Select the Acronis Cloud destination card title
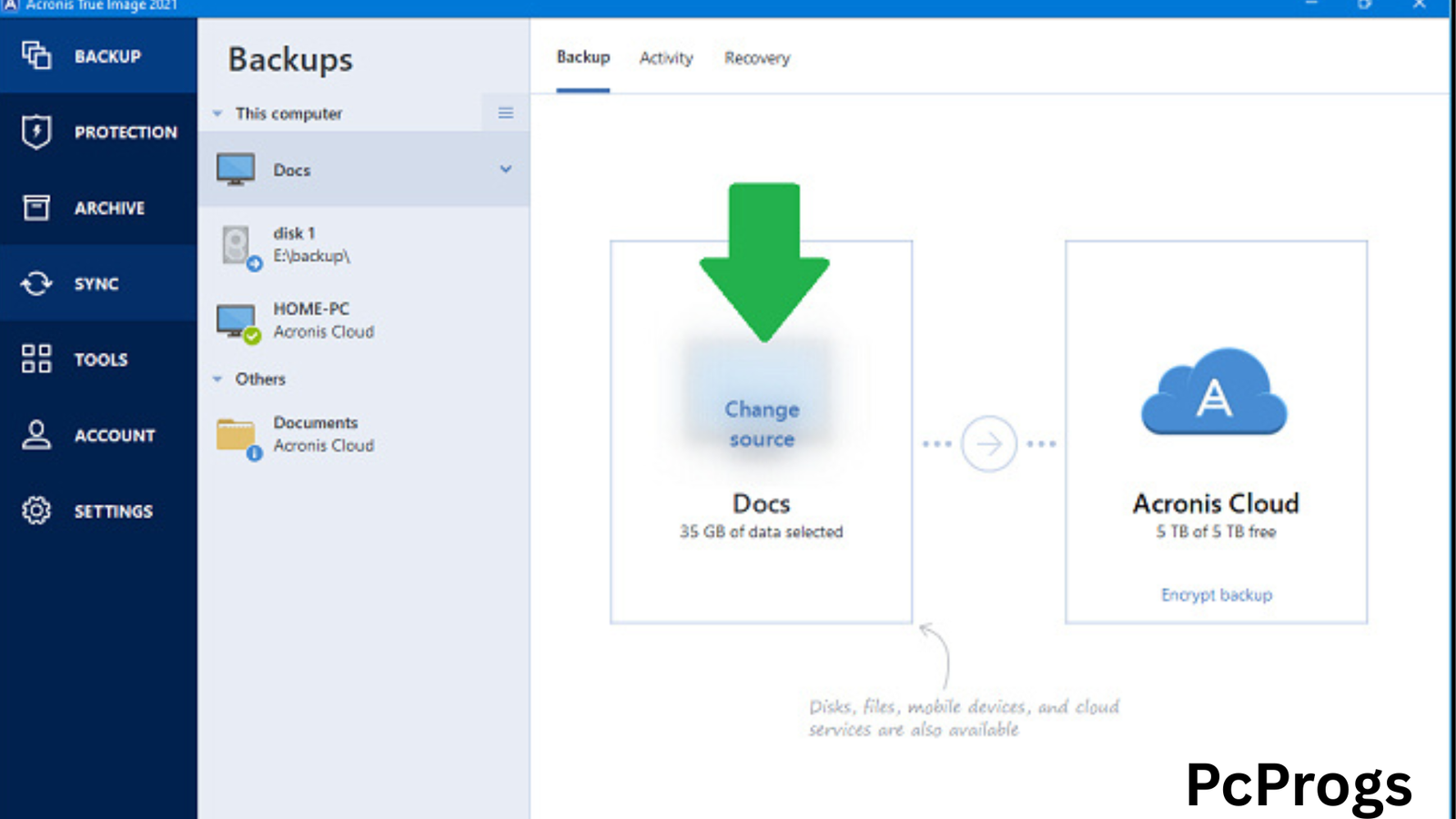1456x819 pixels. 1216,503
